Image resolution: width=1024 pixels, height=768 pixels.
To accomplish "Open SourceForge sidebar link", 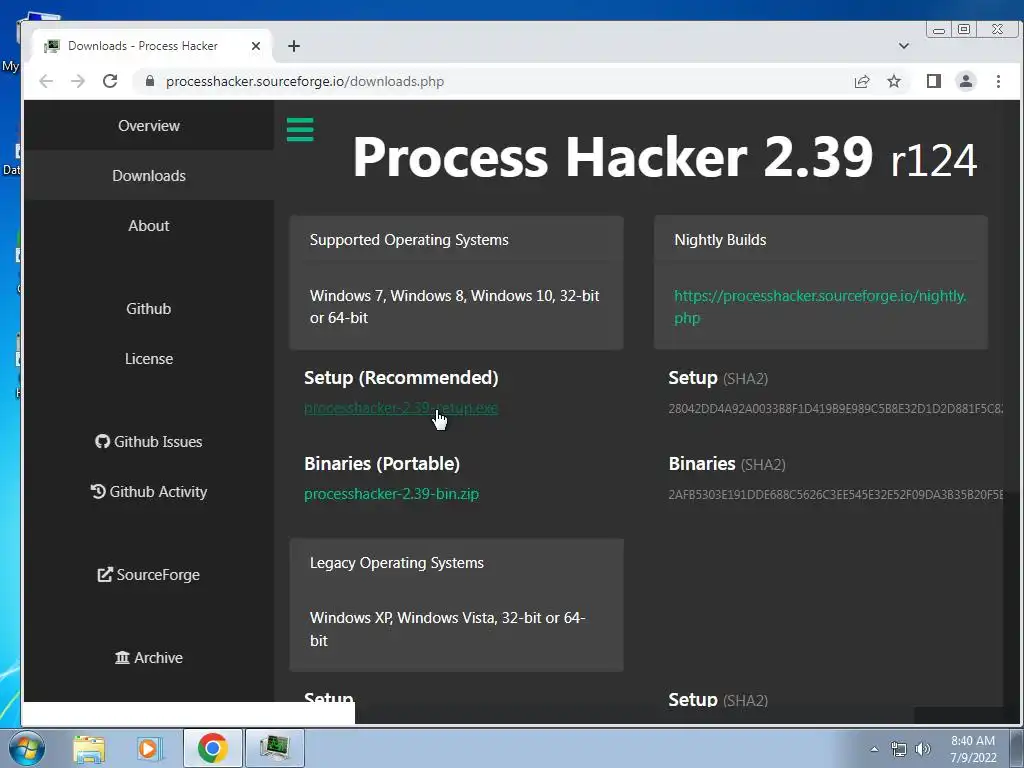I will [149, 575].
